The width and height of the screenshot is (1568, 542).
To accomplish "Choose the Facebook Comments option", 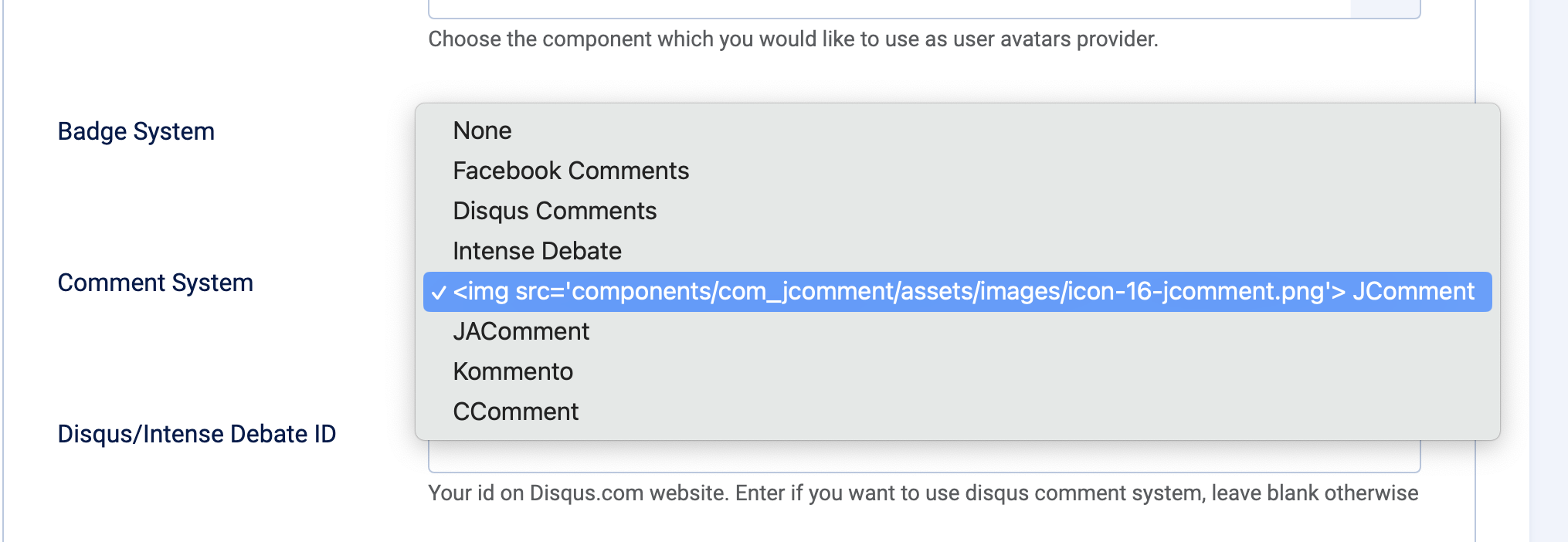I will pyautogui.click(x=570, y=171).
